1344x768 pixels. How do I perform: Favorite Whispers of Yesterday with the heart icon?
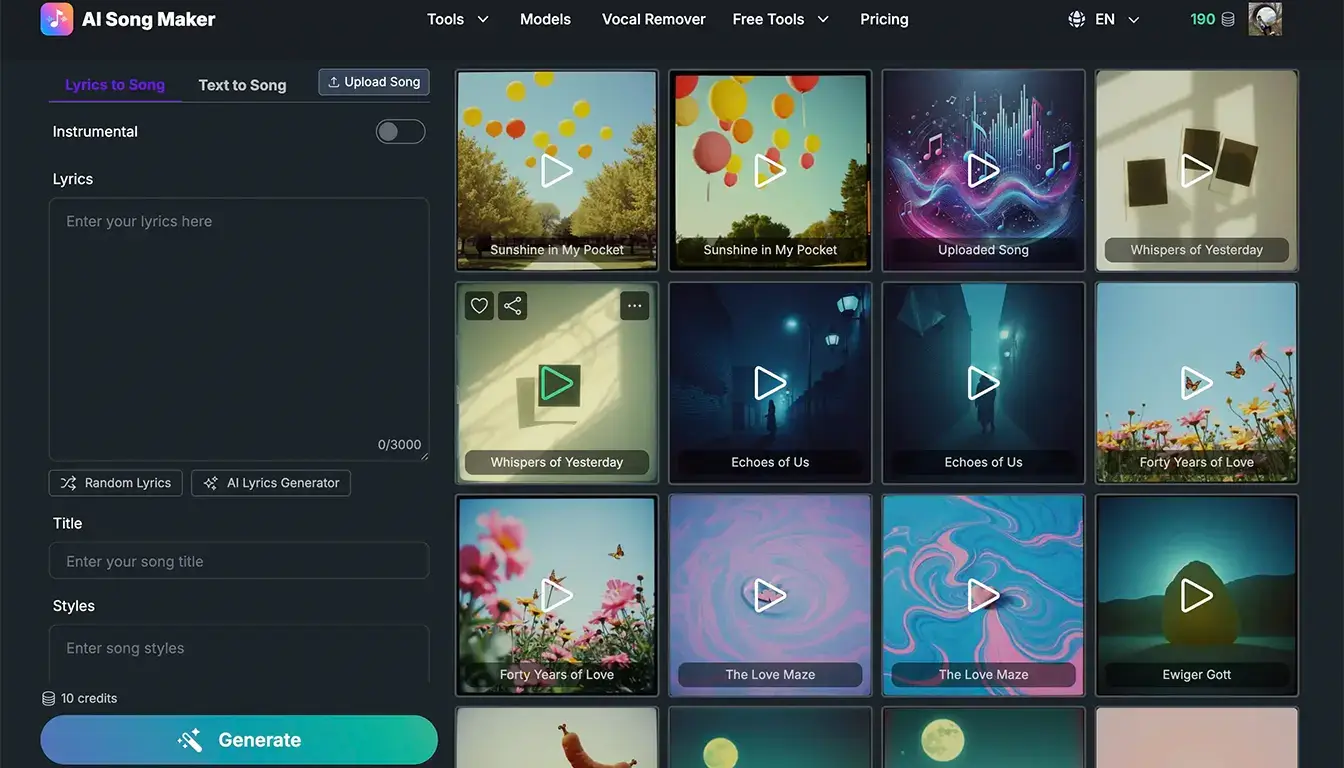(478, 305)
